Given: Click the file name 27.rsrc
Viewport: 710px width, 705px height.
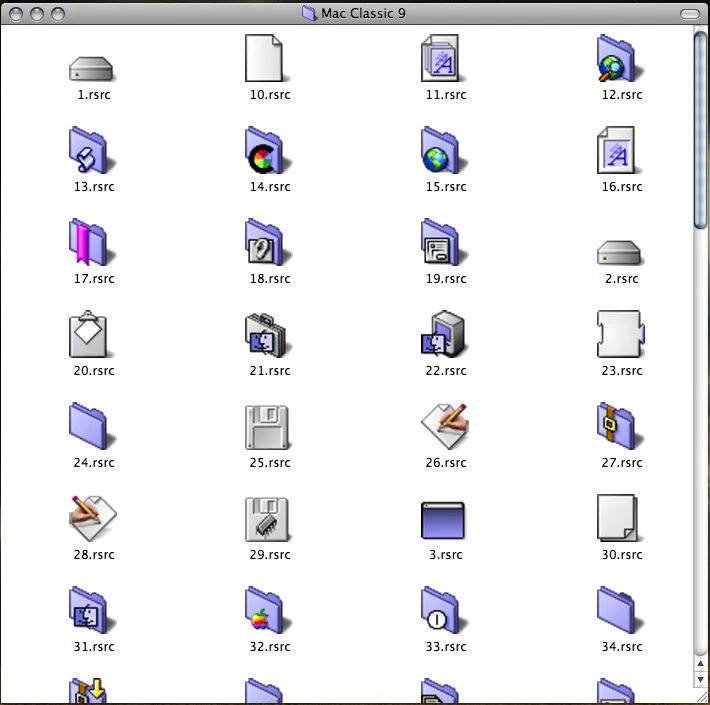Looking at the screenshot, I should [622, 462].
